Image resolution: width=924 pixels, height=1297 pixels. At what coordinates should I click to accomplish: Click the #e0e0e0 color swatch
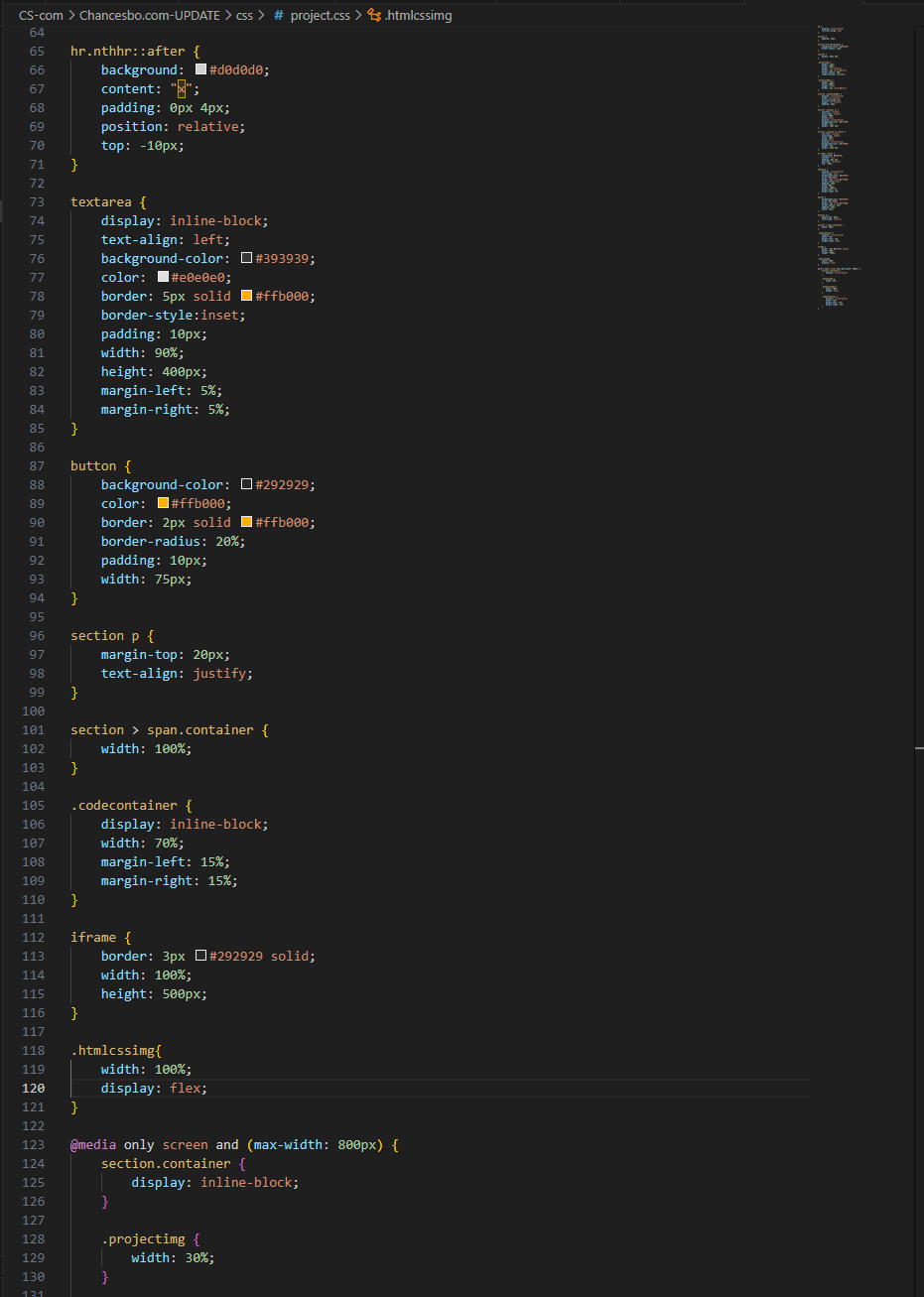coord(164,277)
